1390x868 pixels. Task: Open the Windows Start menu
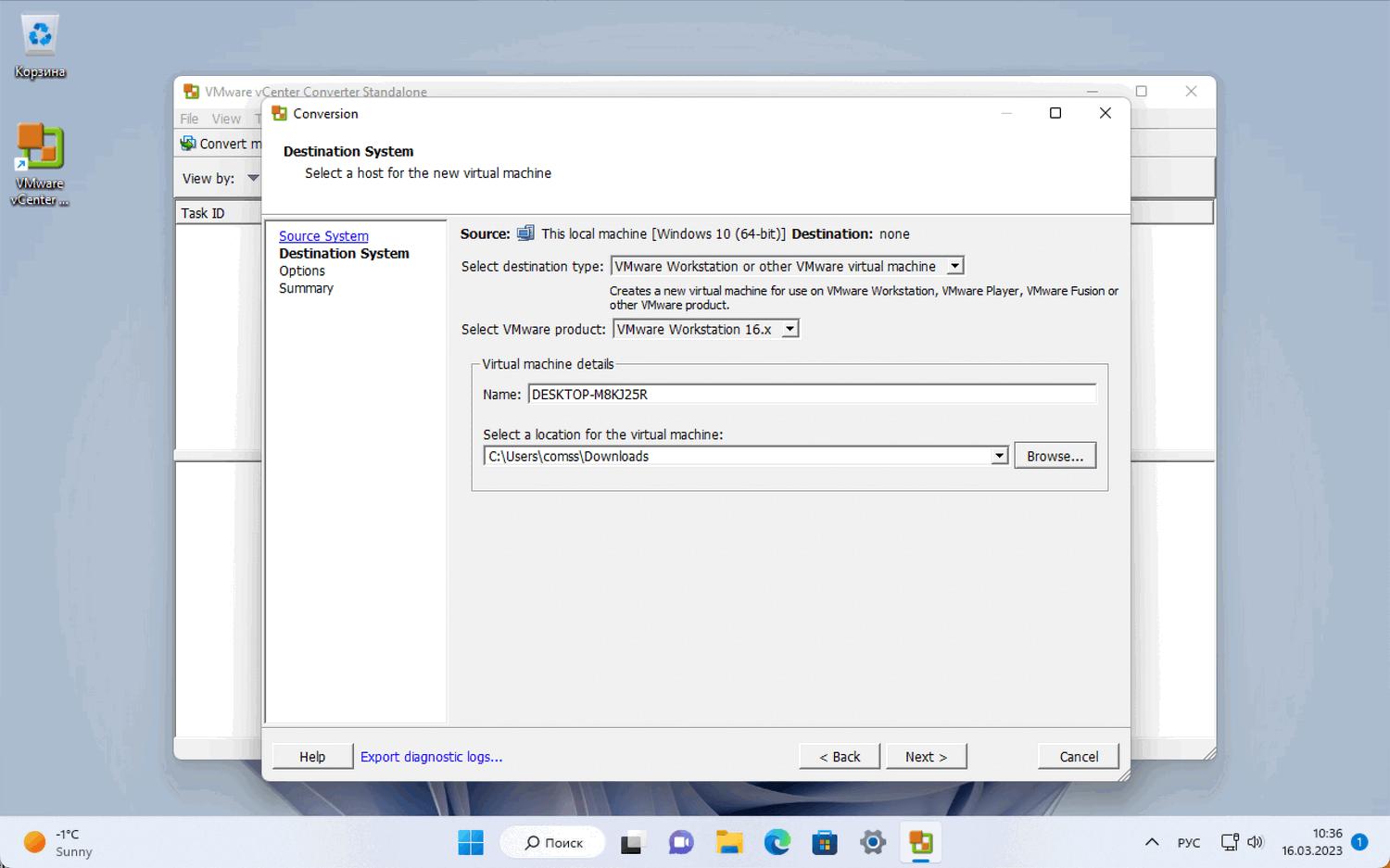pos(471,843)
